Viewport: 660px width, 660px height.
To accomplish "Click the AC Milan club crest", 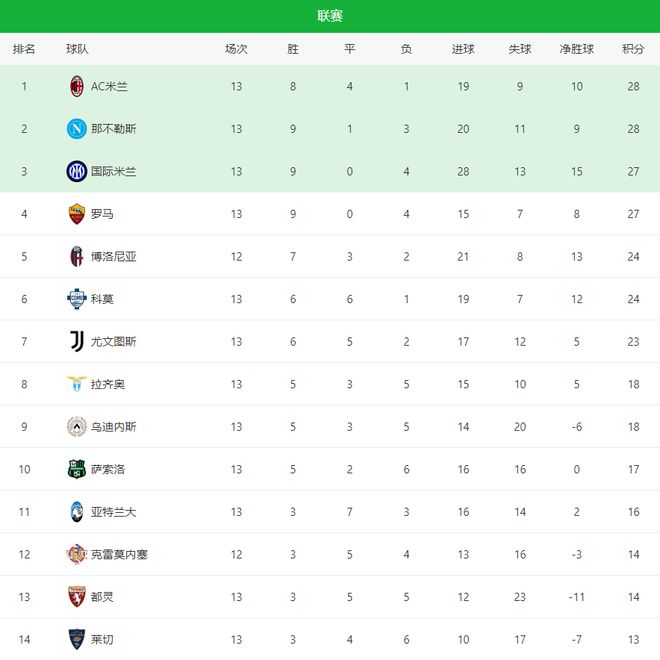I will click(x=77, y=86).
